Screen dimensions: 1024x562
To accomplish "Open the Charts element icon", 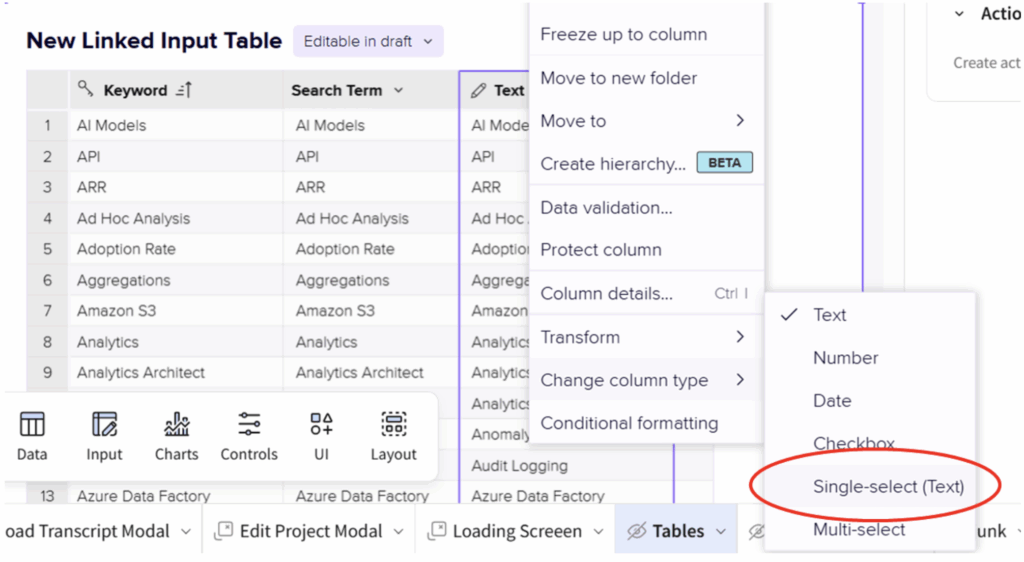I will pos(176,425).
